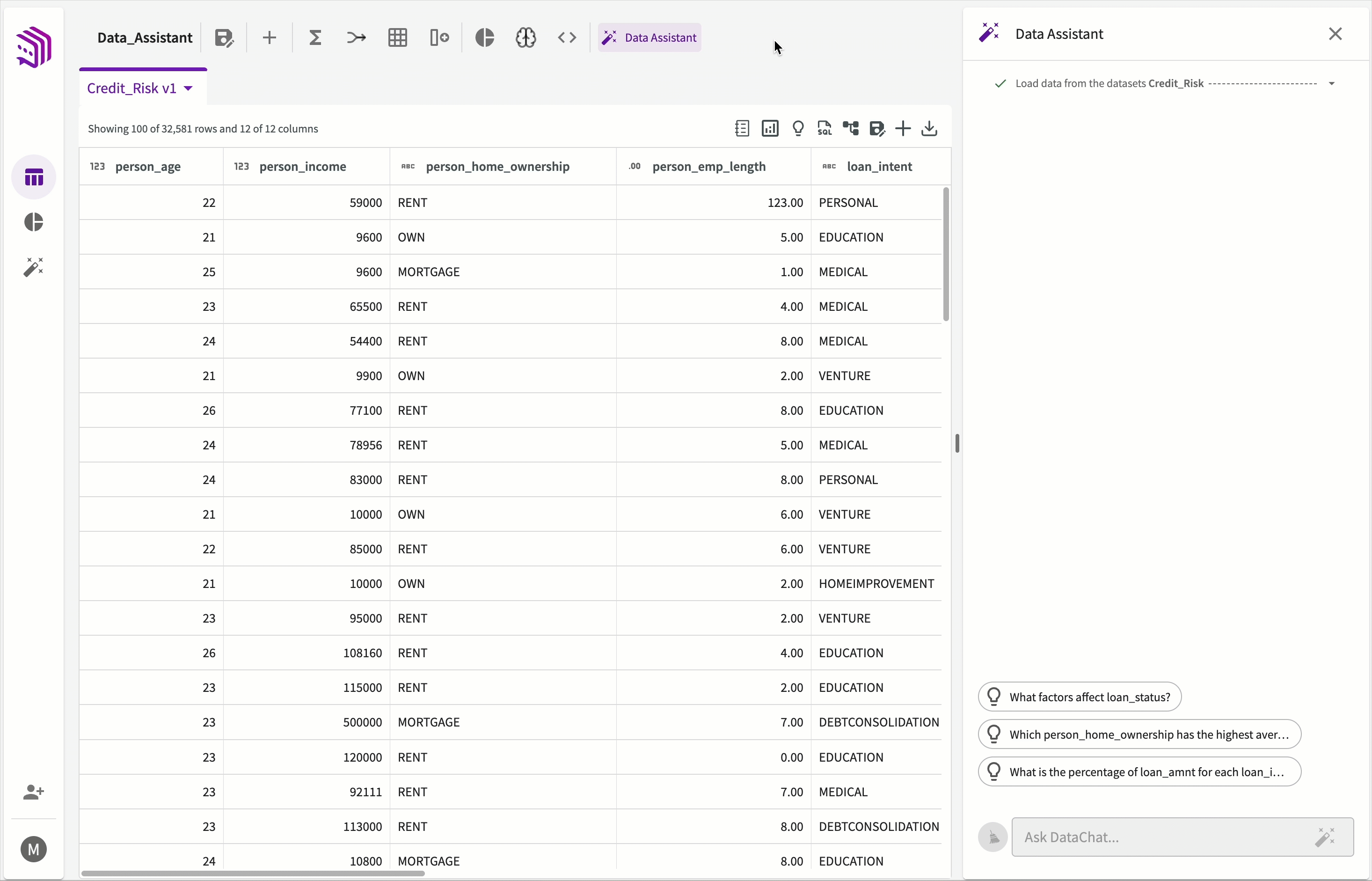Open the bar chart icon above the table

[x=770, y=129]
